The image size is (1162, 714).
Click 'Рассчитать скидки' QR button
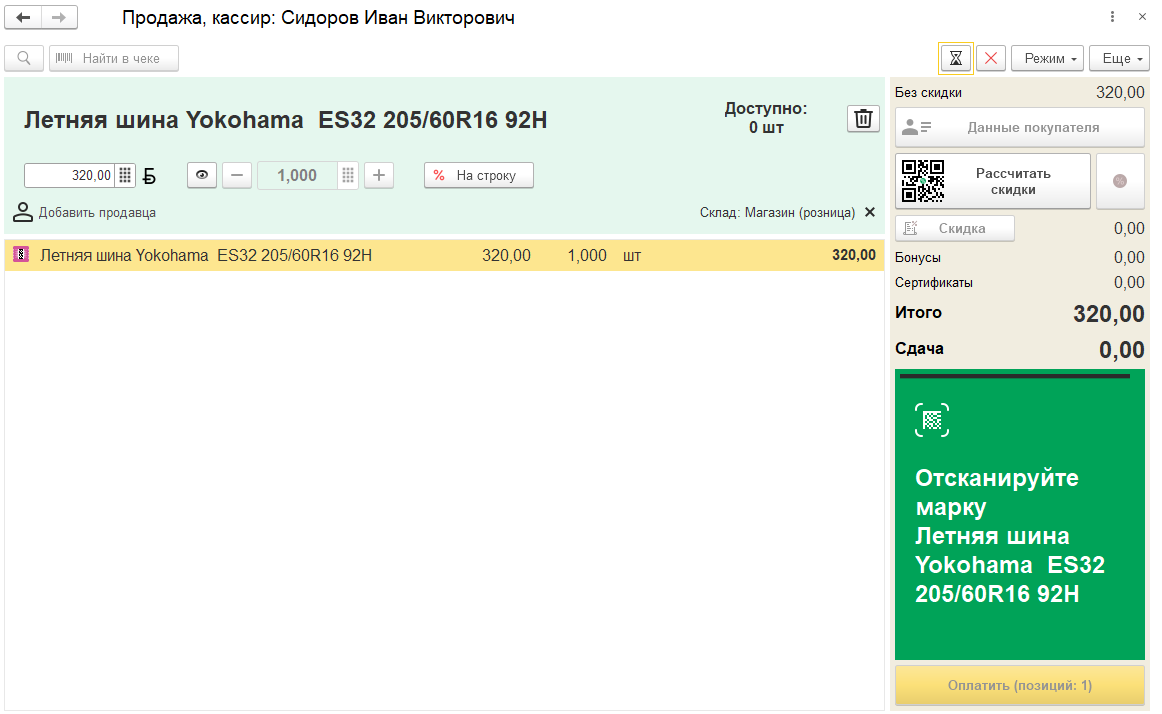[993, 181]
